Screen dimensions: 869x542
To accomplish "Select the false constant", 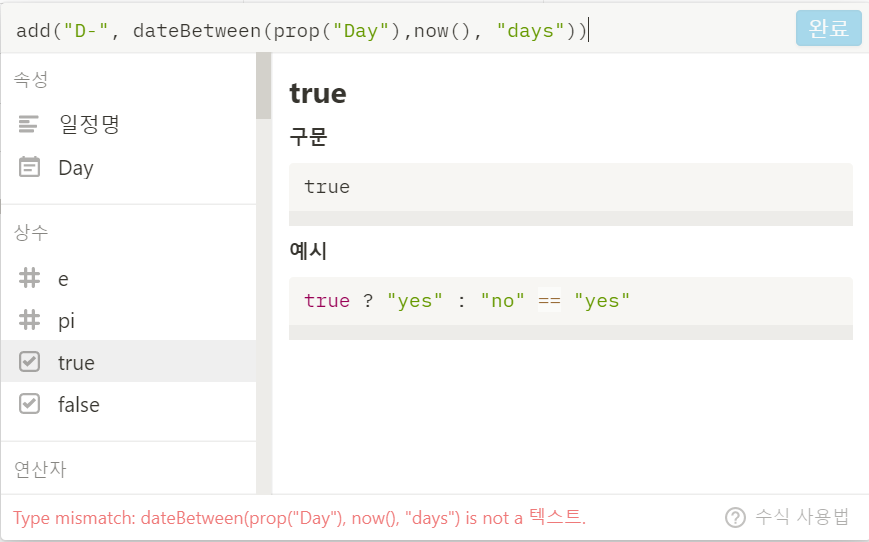I will pyautogui.click(x=129, y=404).
